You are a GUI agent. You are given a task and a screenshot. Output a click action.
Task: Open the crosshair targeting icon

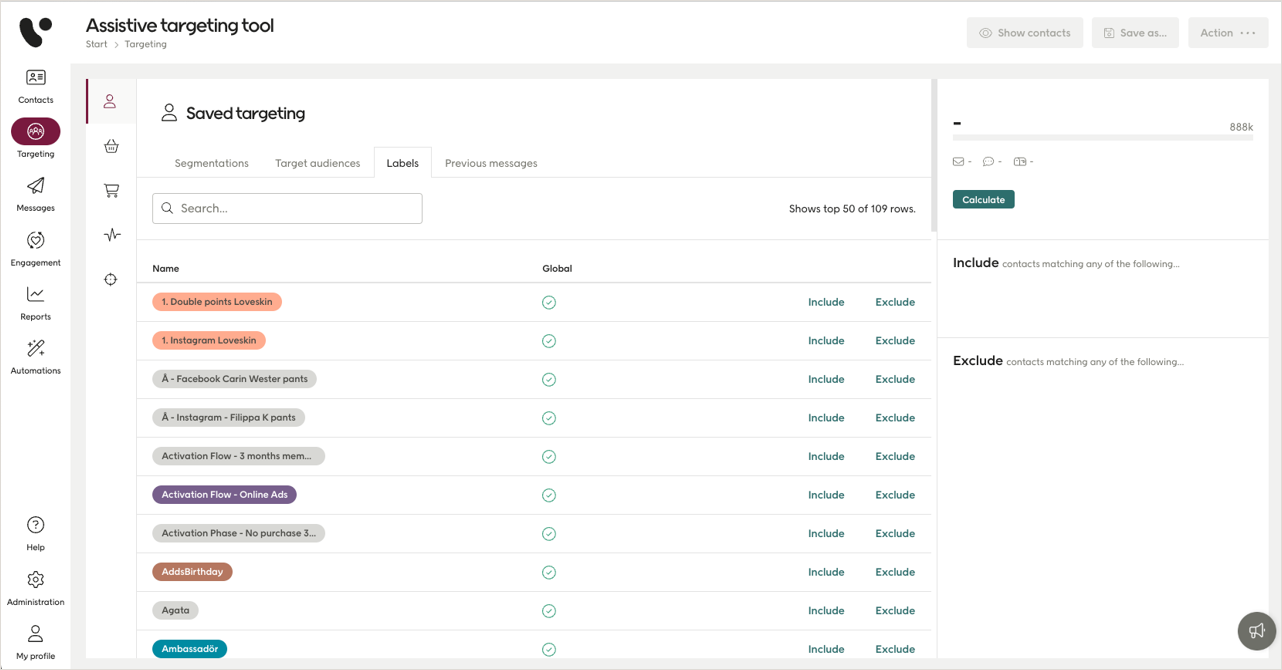(x=111, y=278)
